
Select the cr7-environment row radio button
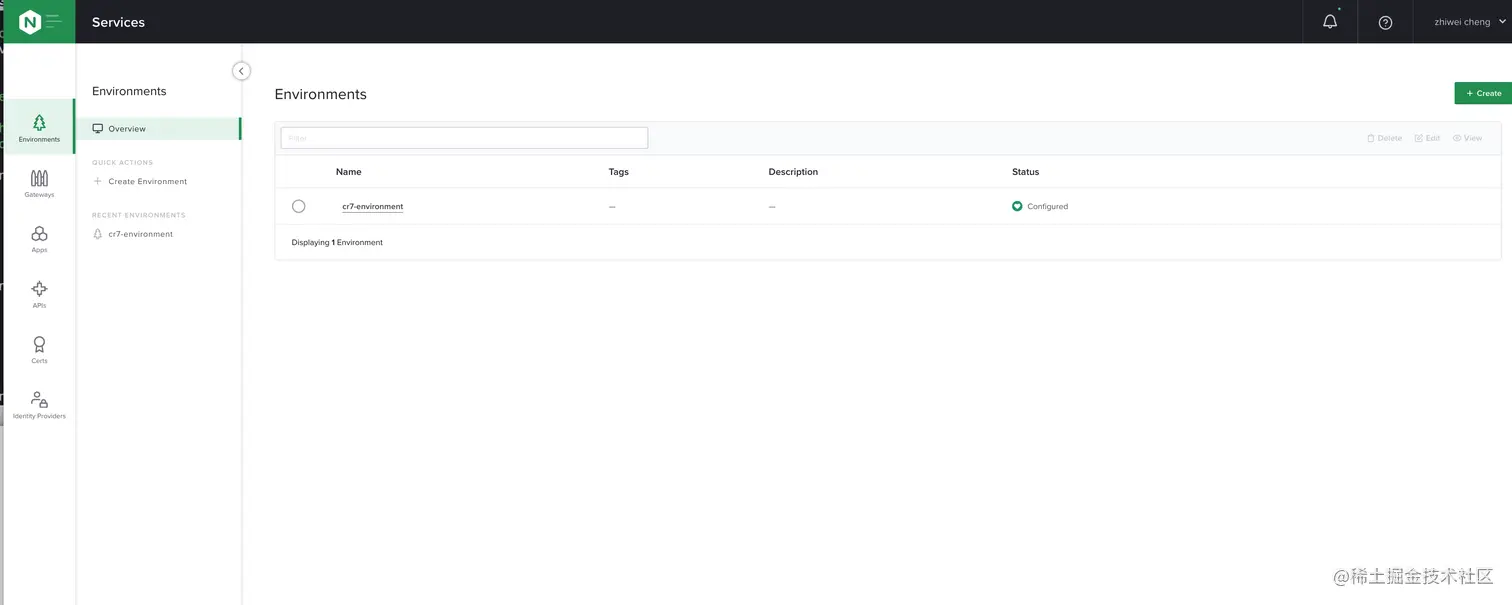click(x=298, y=206)
